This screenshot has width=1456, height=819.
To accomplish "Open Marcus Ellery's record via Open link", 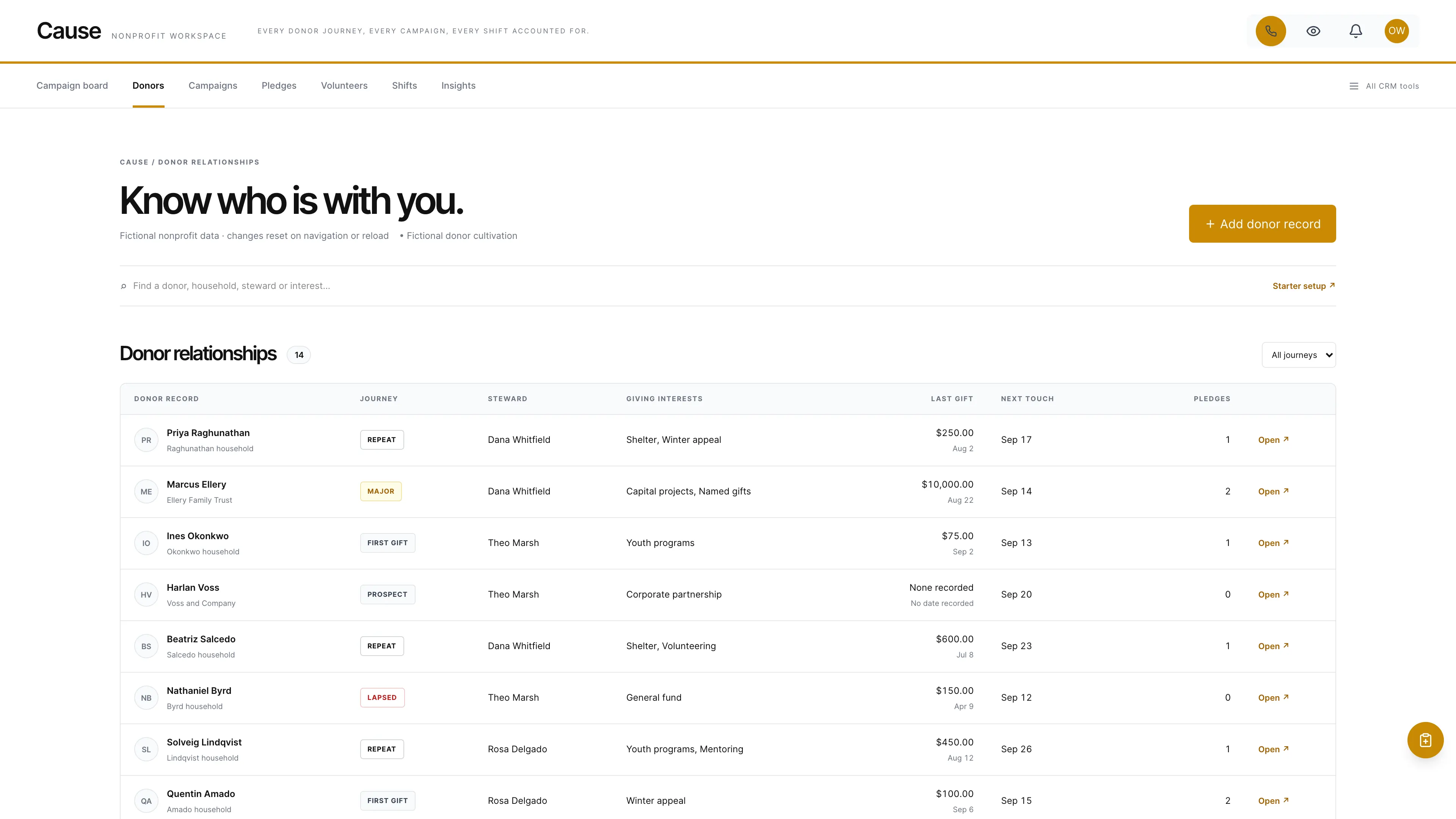I will [1273, 491].
